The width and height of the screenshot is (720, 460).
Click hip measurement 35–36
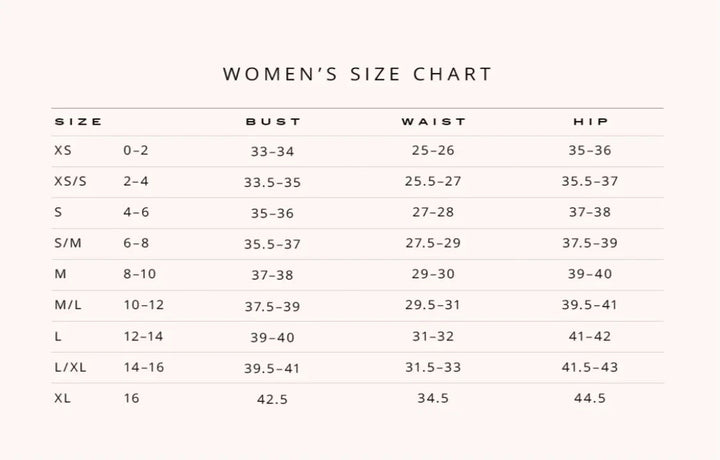click(590, 151)
